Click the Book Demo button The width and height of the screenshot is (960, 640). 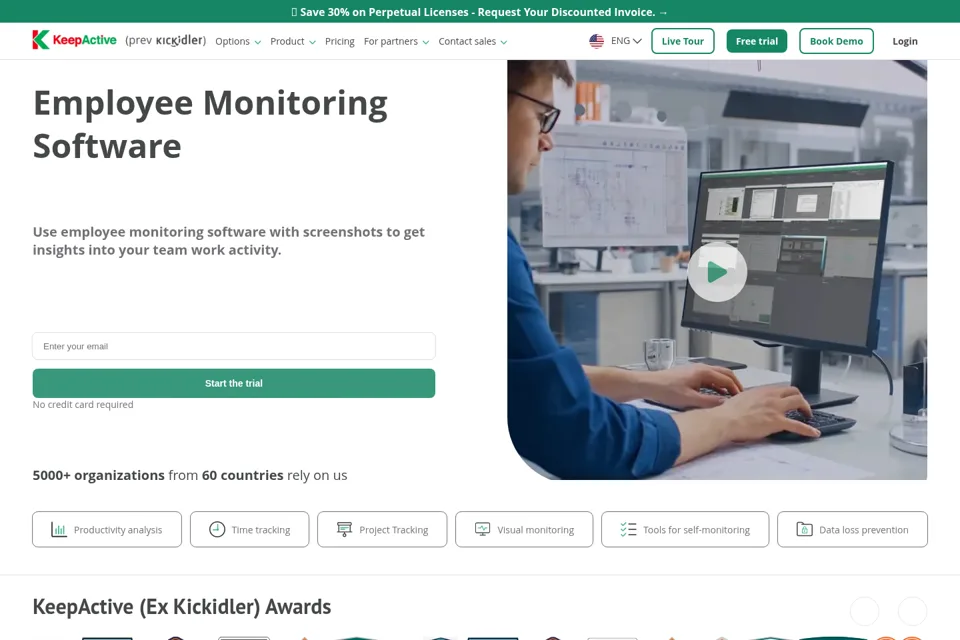click(836, 41)
